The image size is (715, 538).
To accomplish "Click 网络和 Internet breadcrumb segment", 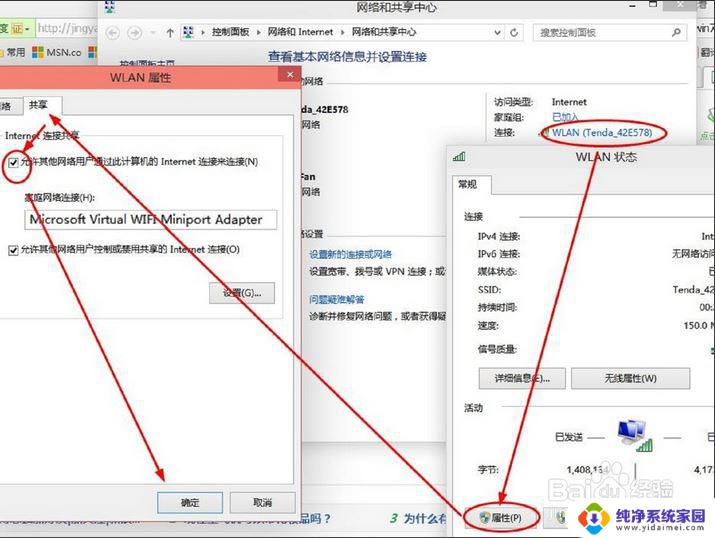I will pos(300,32).
